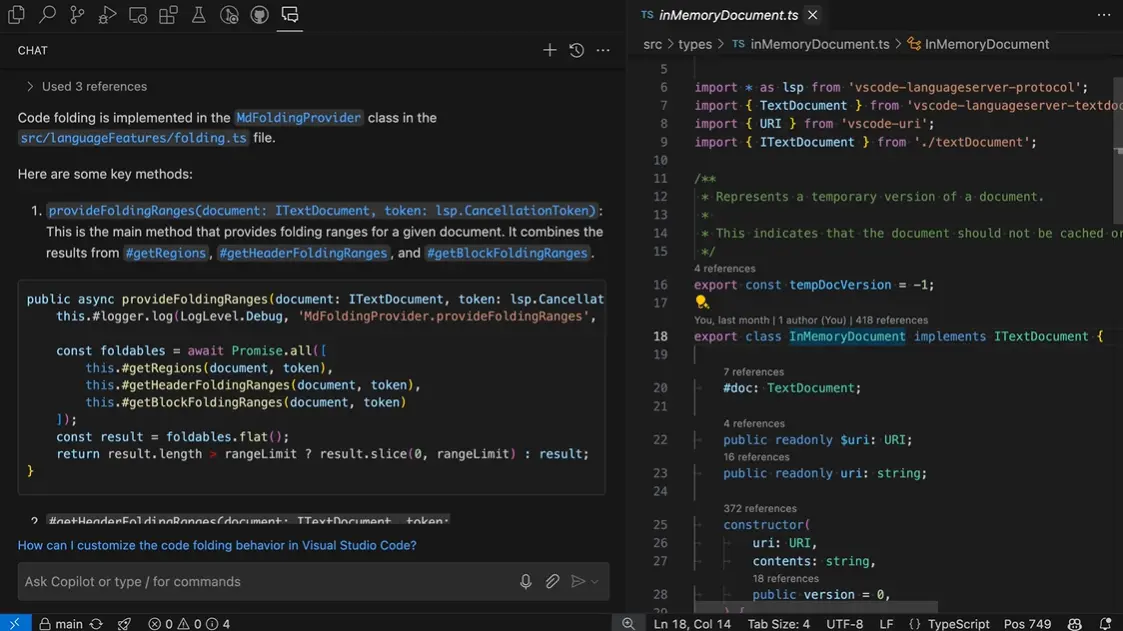Click the Pos 749 status entry
Image resolution: width=1123 pixels, height=631 pixels.
point(1027,624)
